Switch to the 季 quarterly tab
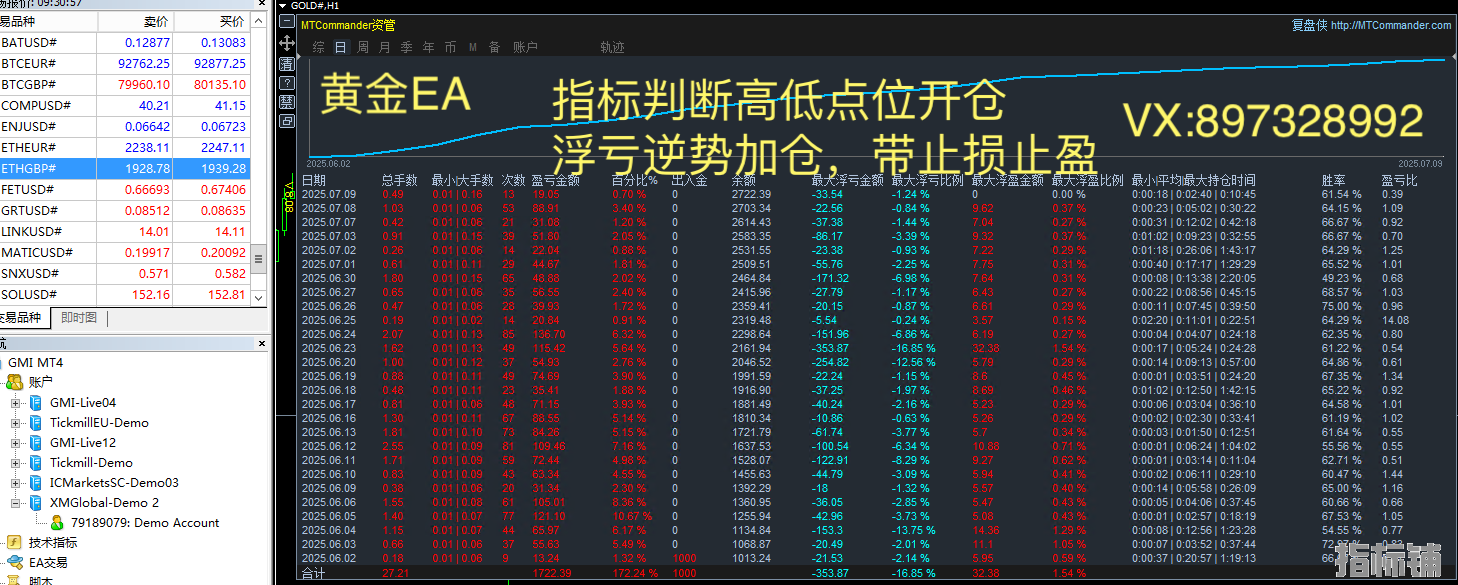The width and height of the screenshot is (1458, 585). pyautogui.click(x=406, y=47)
